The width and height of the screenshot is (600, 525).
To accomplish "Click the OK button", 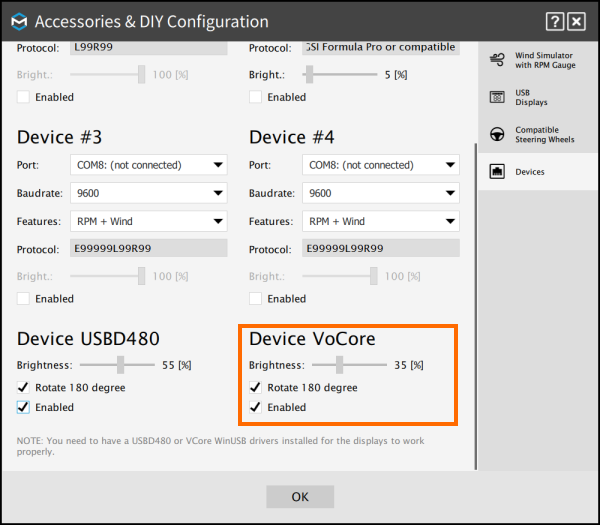I will tap(300, 497).
